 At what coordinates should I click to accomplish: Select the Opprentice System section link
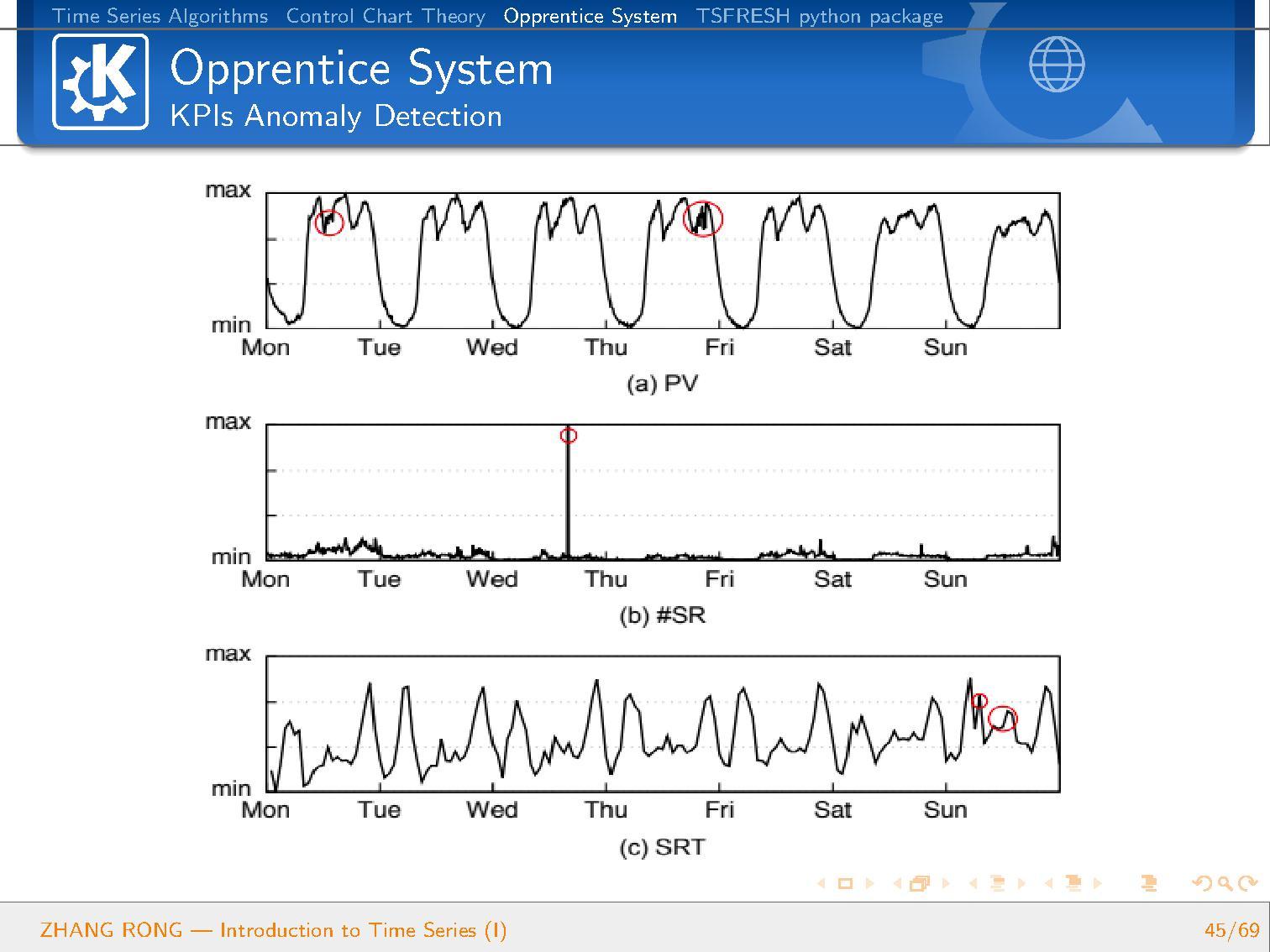(590, 16)
